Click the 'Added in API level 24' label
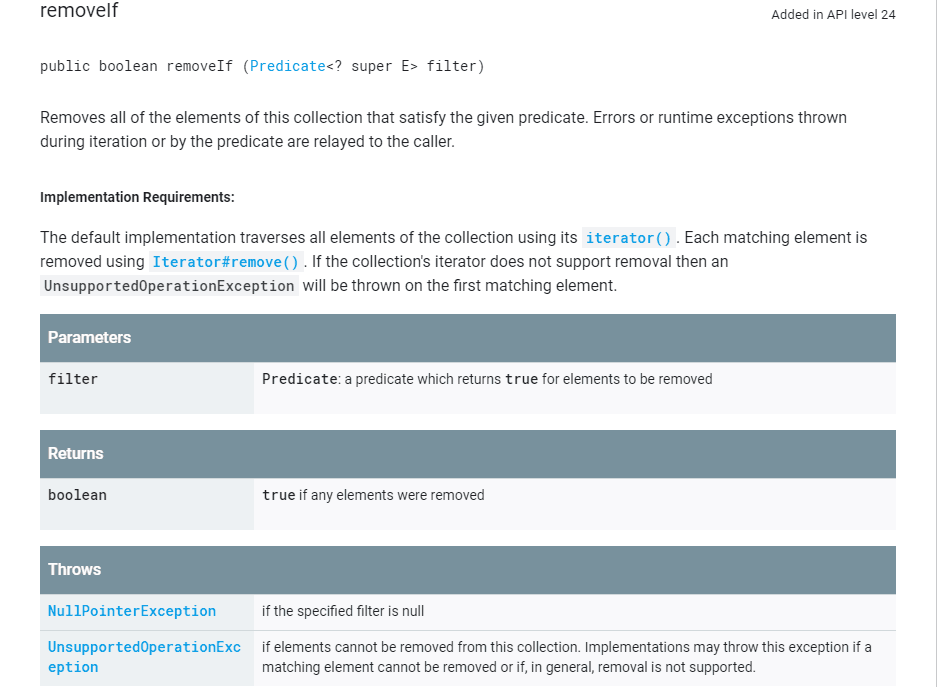Viewport: 937px width, 687px height. point(833,14)
